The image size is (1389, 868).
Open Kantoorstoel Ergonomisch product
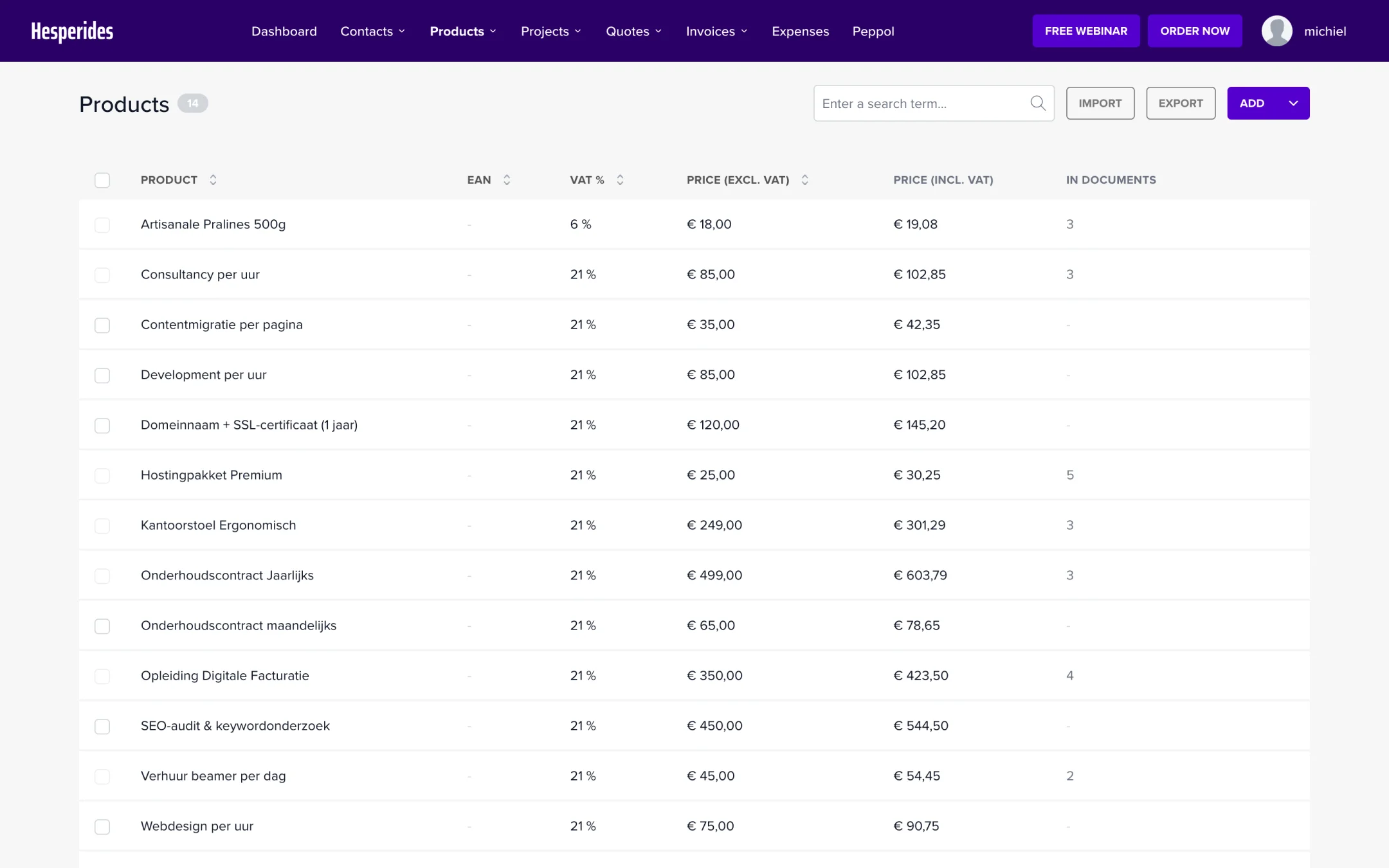coord(218,525)
